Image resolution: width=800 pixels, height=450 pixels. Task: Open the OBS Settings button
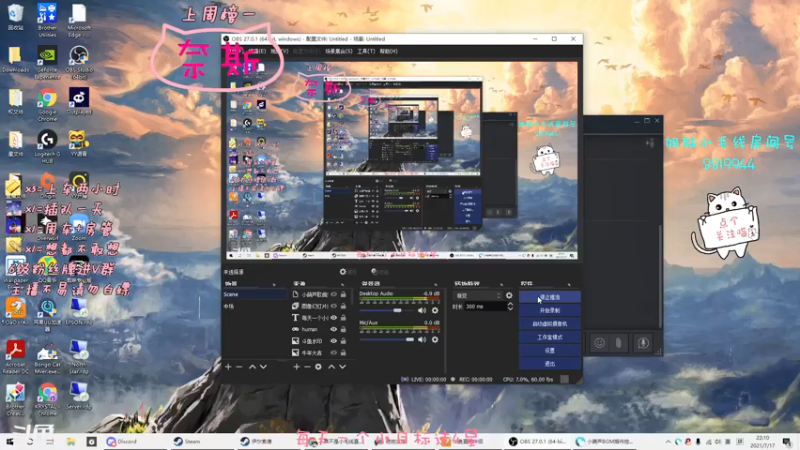[549, 351]
